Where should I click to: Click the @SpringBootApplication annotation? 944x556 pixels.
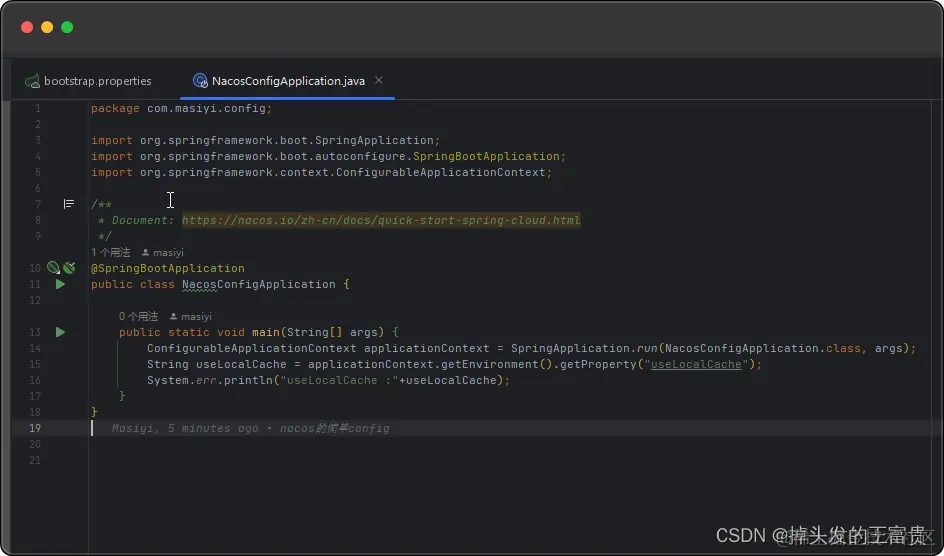point(168,268)
